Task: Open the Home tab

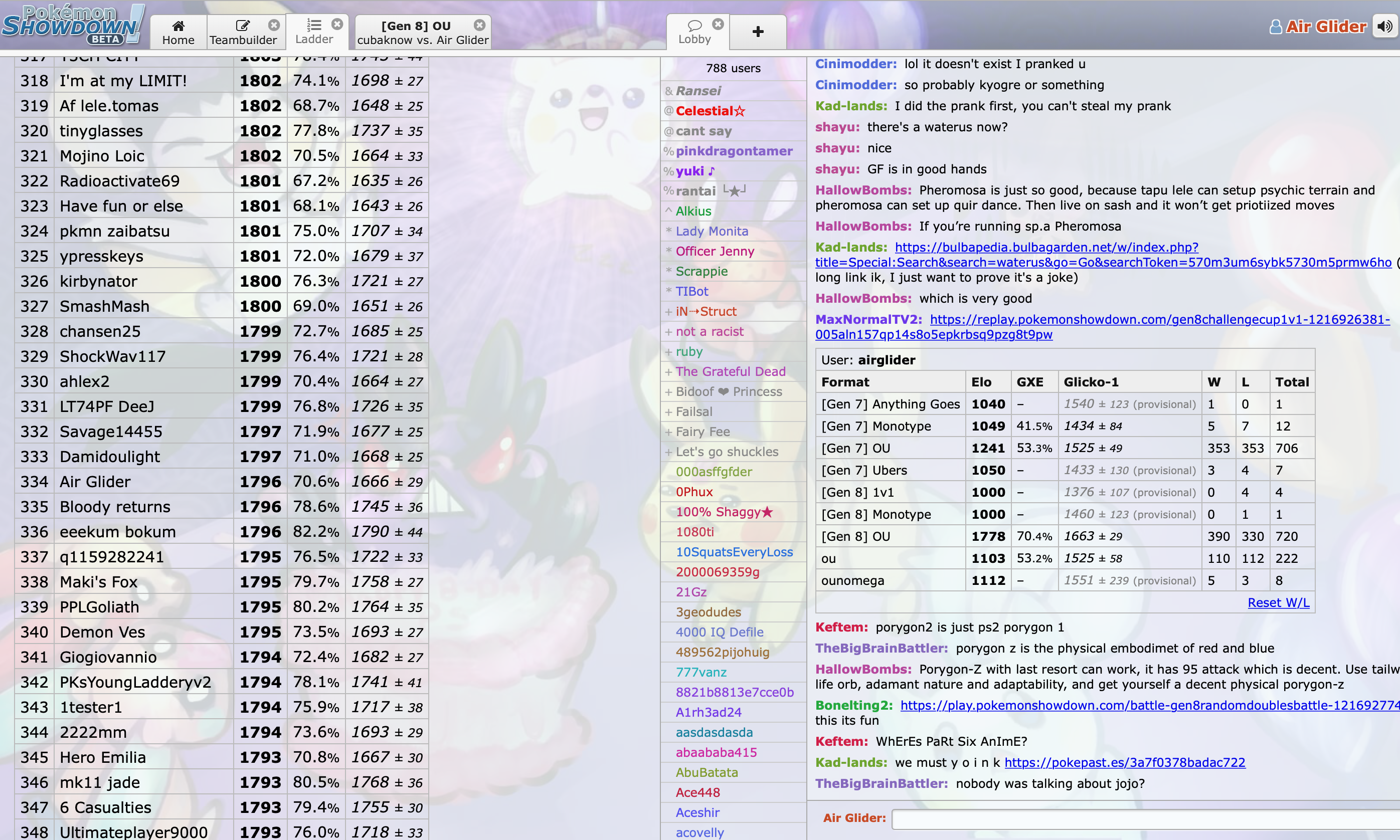Action: (178, 32)
